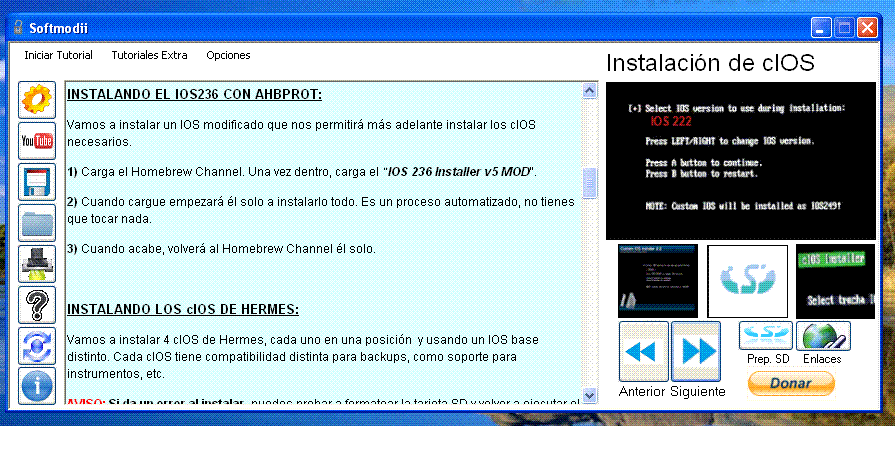The width and height of the screenshot is (895, 450).
Task: Click the printer sidebar icon
Action: 37,264
